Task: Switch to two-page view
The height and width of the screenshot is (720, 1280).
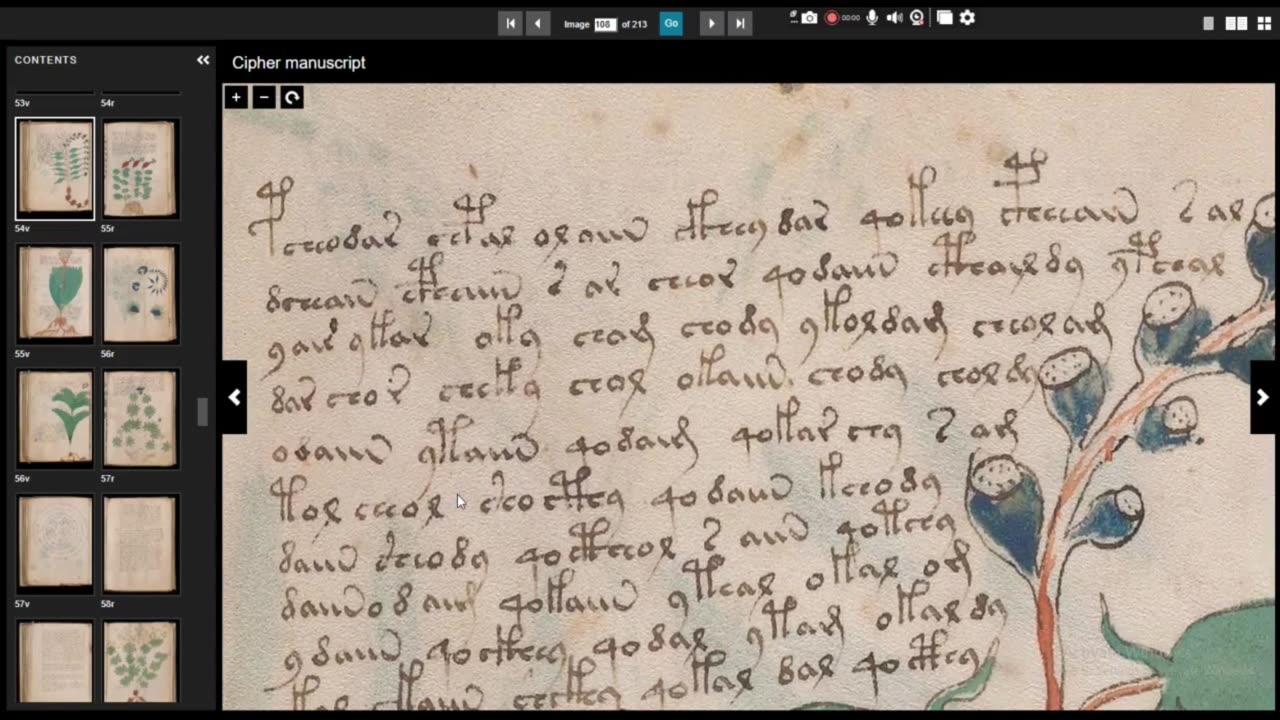Action: [1236, 23]
